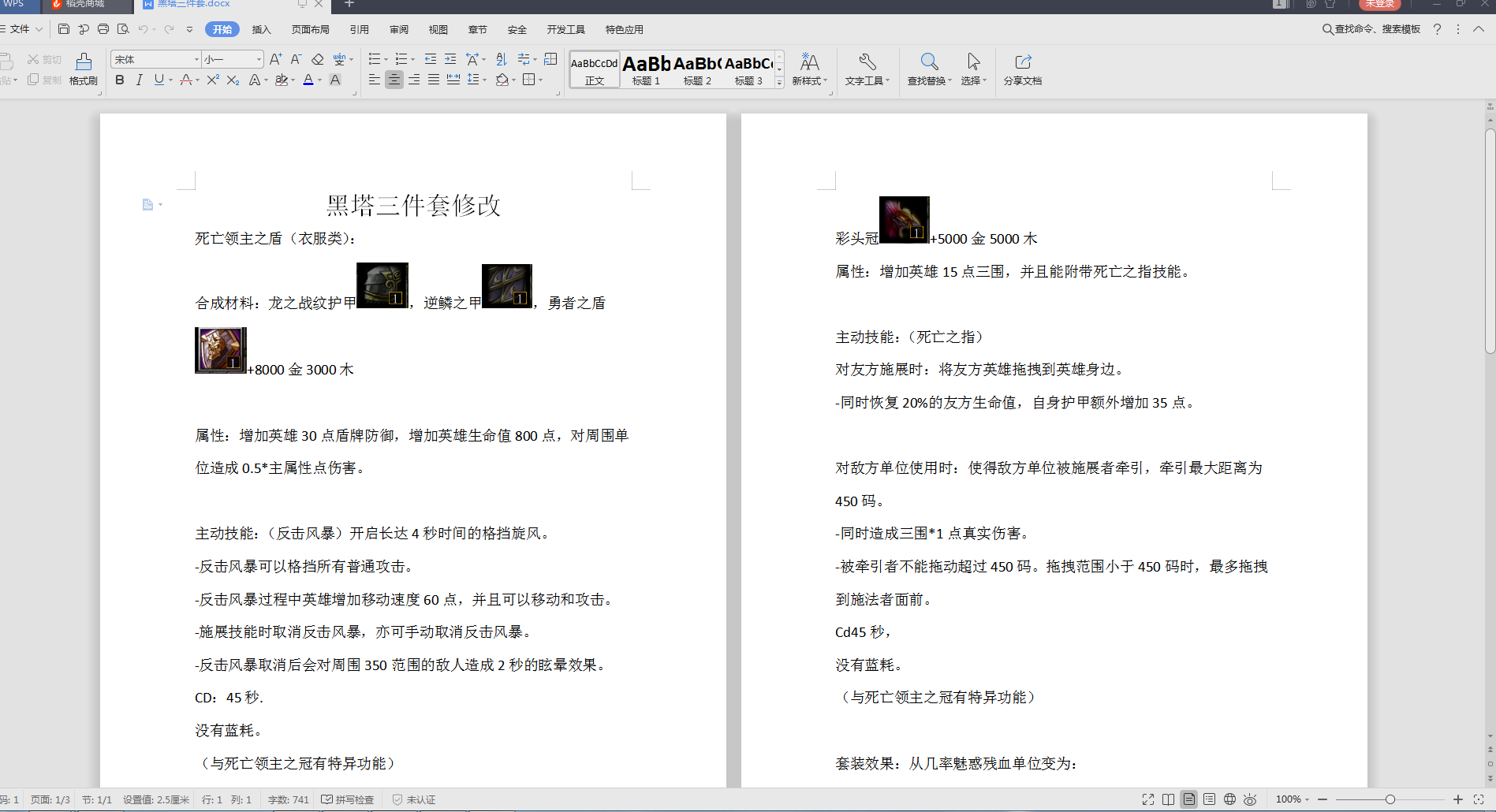This screenshot has height=812, width=1496.
Task: Select the Heading 1 (标题 1) style
Action: (646, 69)
